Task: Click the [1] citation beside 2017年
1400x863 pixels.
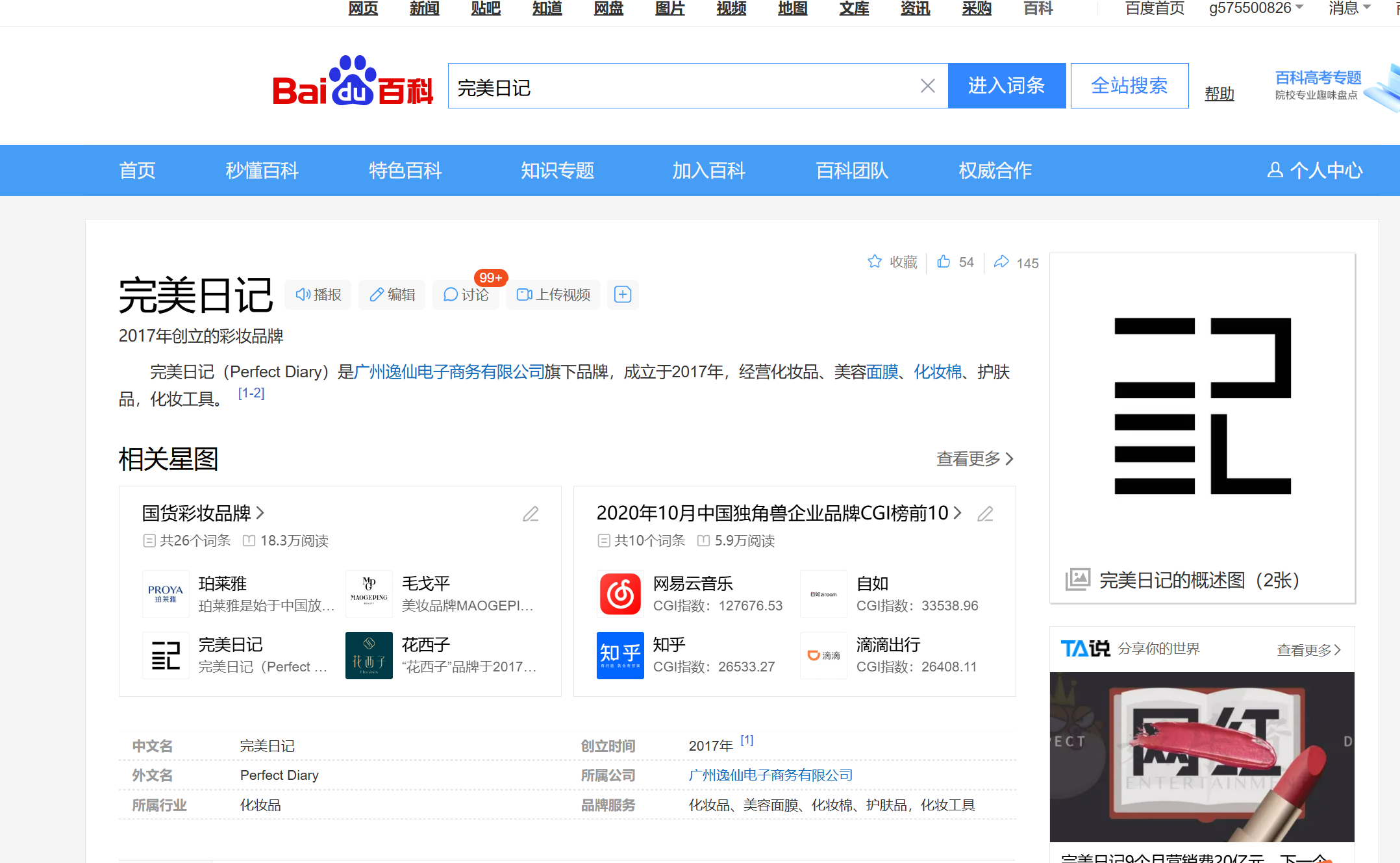Action: [747, 740]
